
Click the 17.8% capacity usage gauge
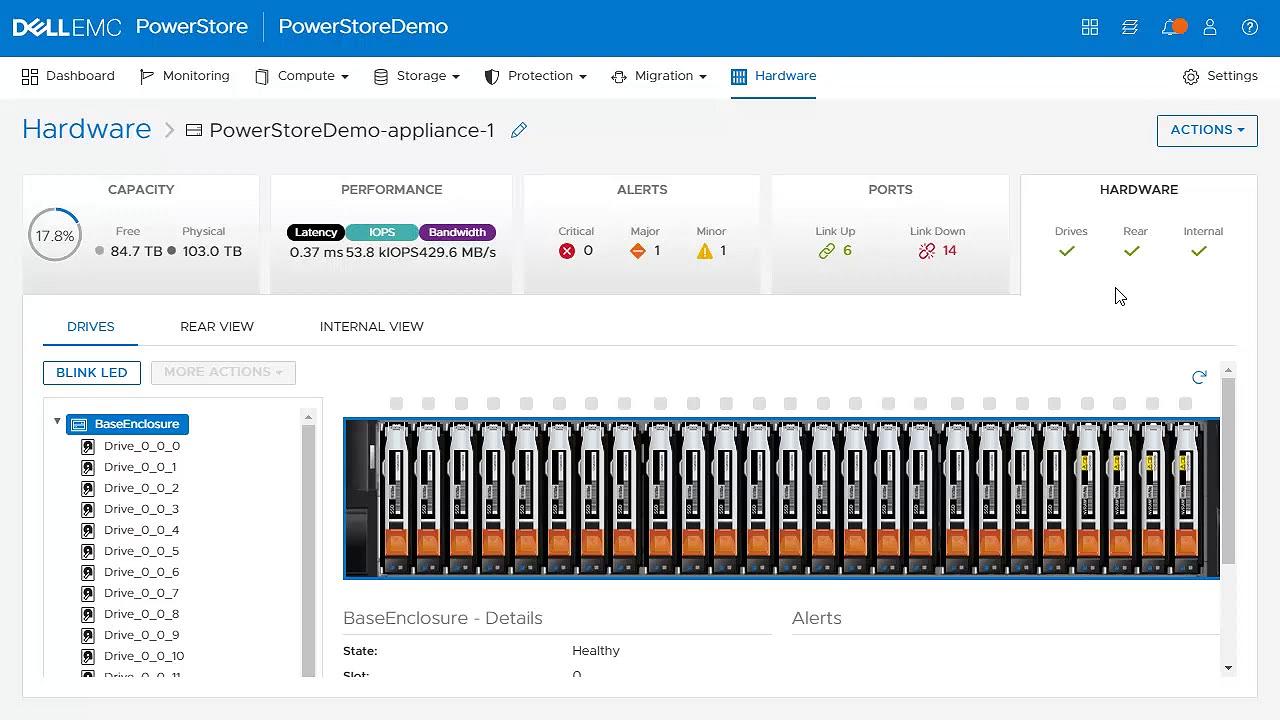point(55,236)
